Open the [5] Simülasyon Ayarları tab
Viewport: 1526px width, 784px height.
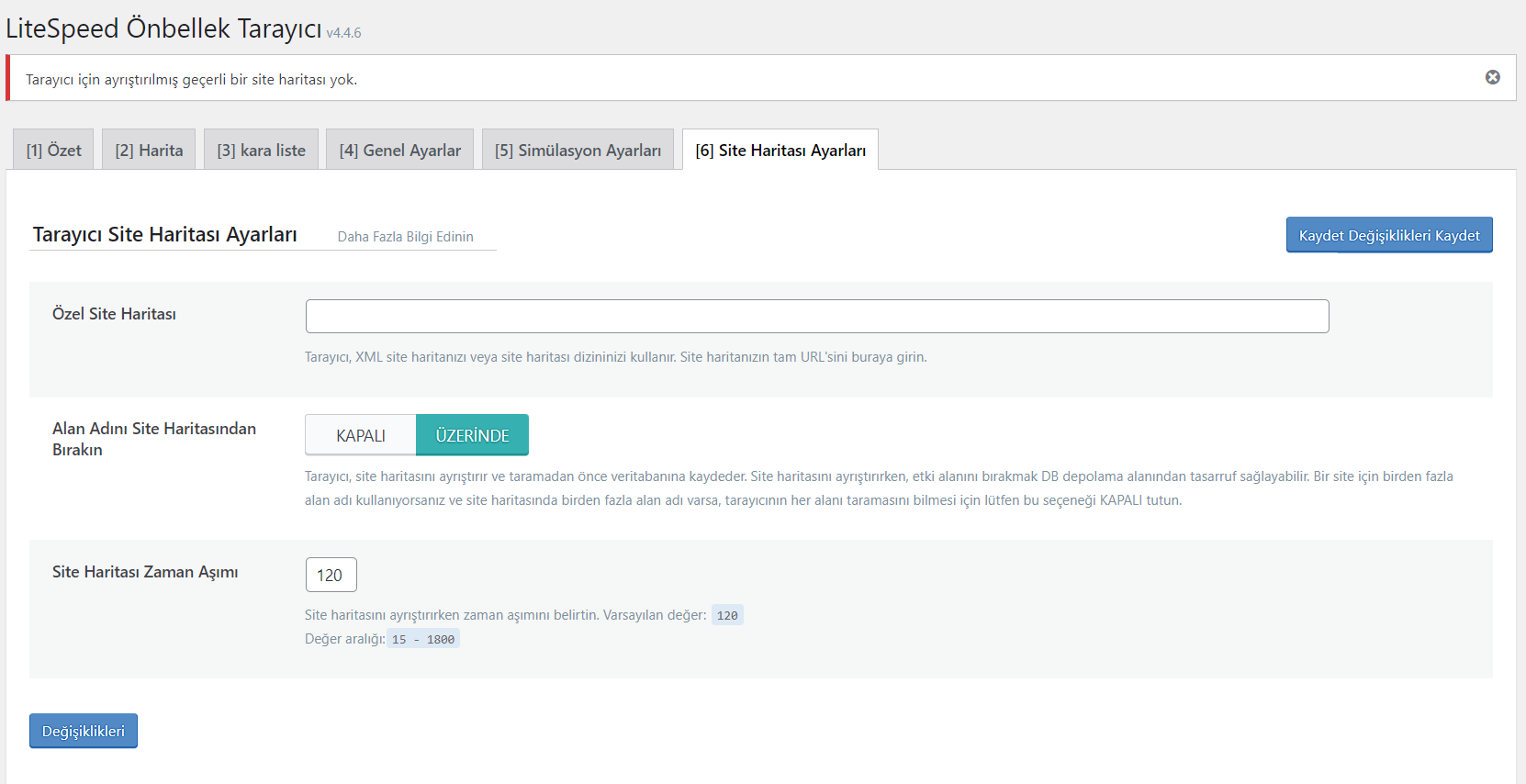pos(578,150)
